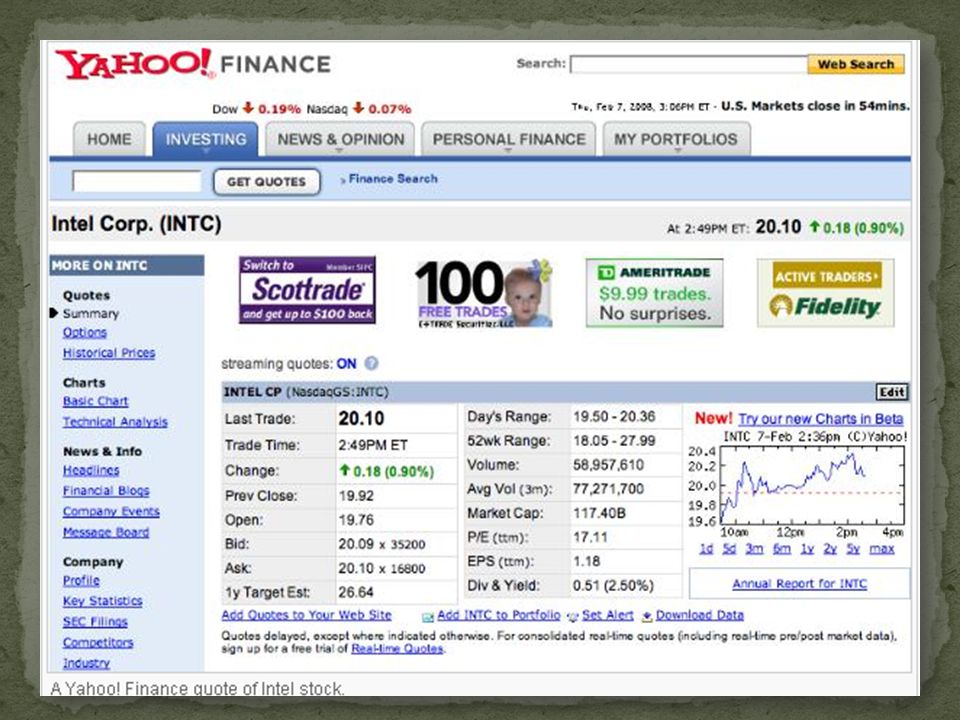Image resolution: width=960 pixels, height=720 pixels.
Task: Open the Scottrade advertisement banner
Action: pyautogui.click(x=307, y=290)
